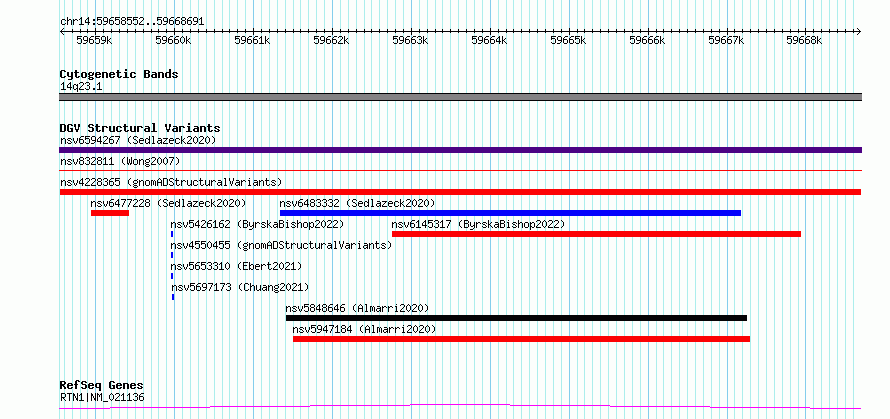Screen dimensions: 890x419
Task: Click the Cytogenetic Bands track title
Action: pyautogui.click(x=119, y=74)
